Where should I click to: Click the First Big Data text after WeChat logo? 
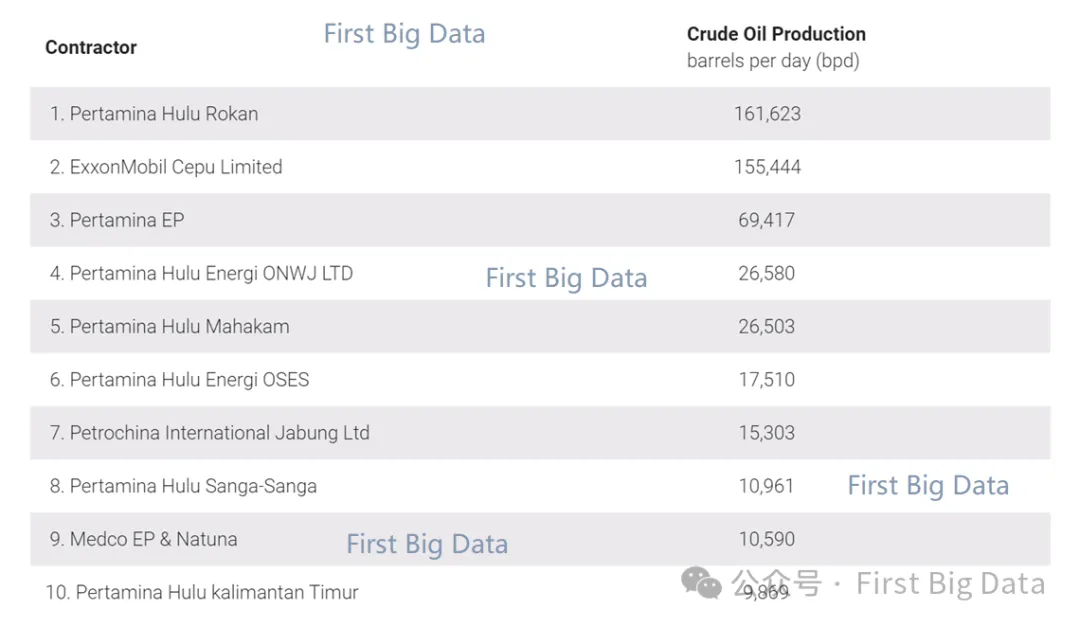click(x=950, y=584)
